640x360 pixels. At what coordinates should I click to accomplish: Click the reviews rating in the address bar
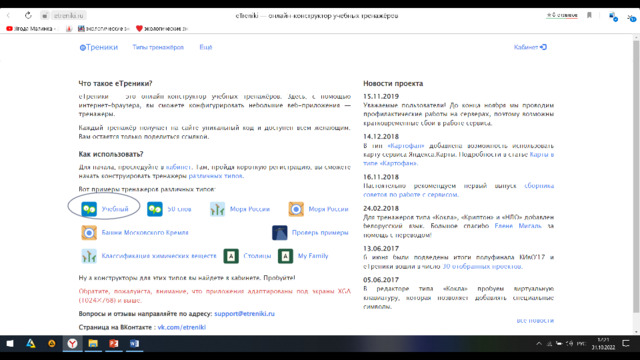562,15
